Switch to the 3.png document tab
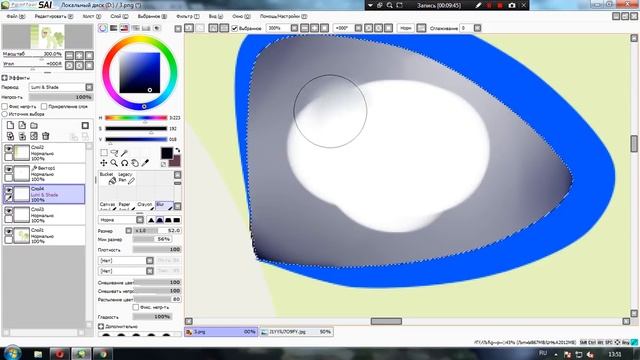 (x=221, y=332)
